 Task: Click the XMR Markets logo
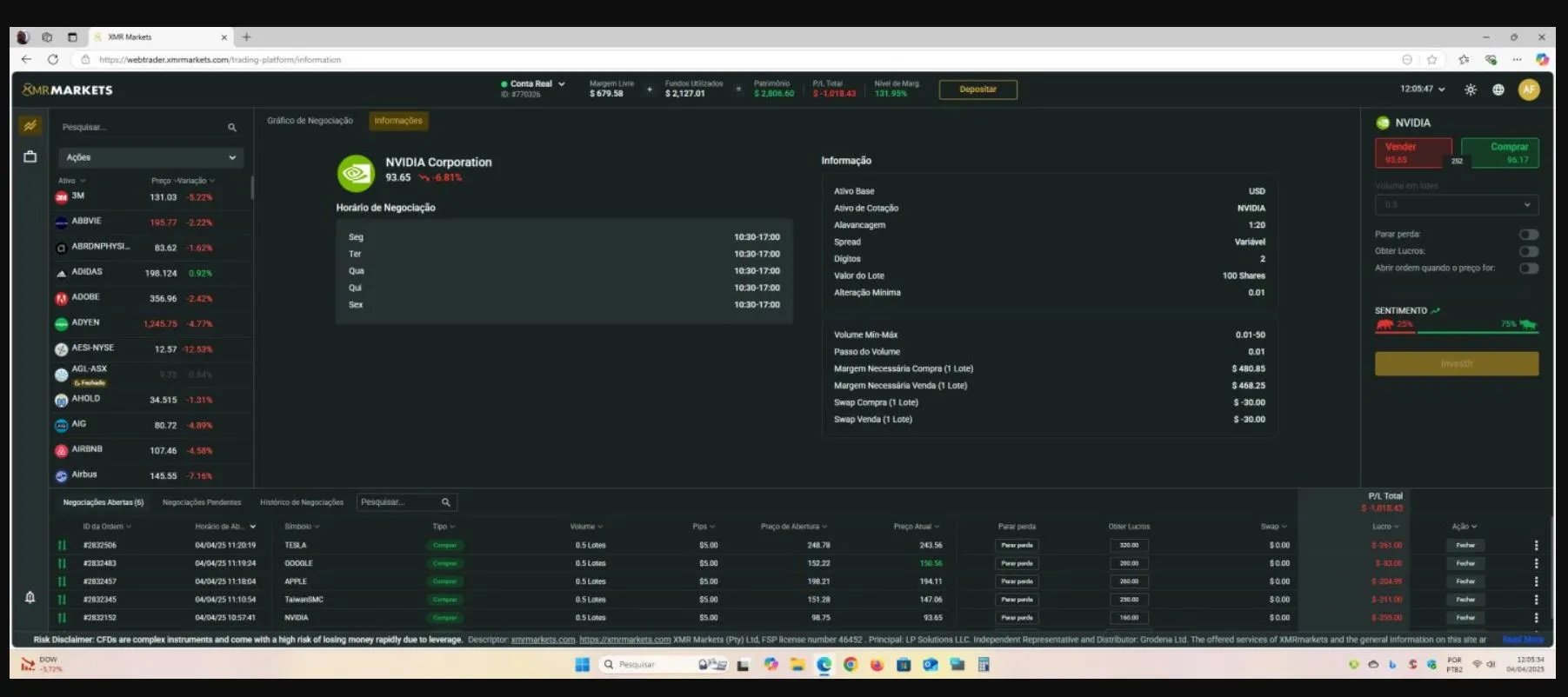67,90
